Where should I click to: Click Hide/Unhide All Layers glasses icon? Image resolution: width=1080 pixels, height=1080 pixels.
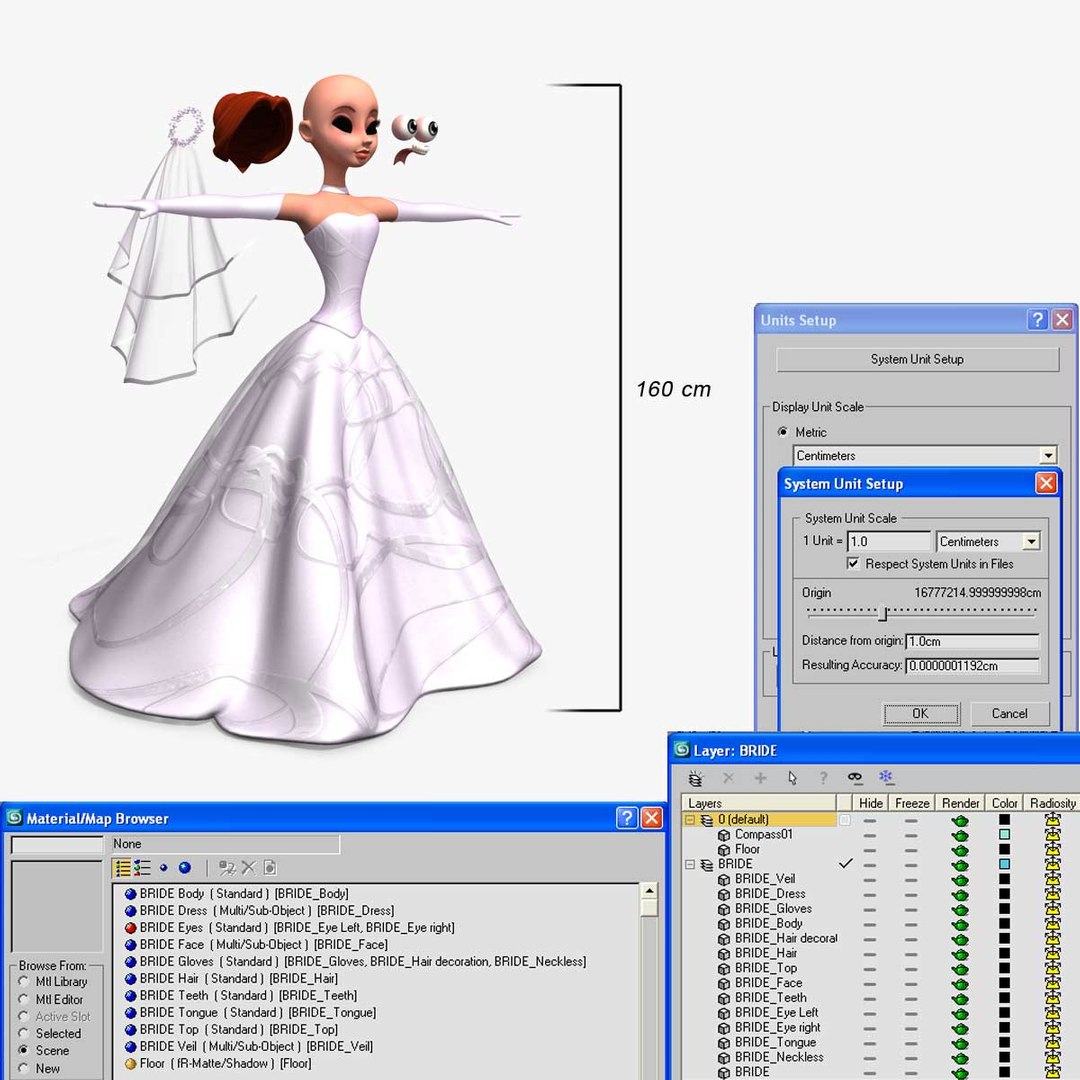point(855,778)
